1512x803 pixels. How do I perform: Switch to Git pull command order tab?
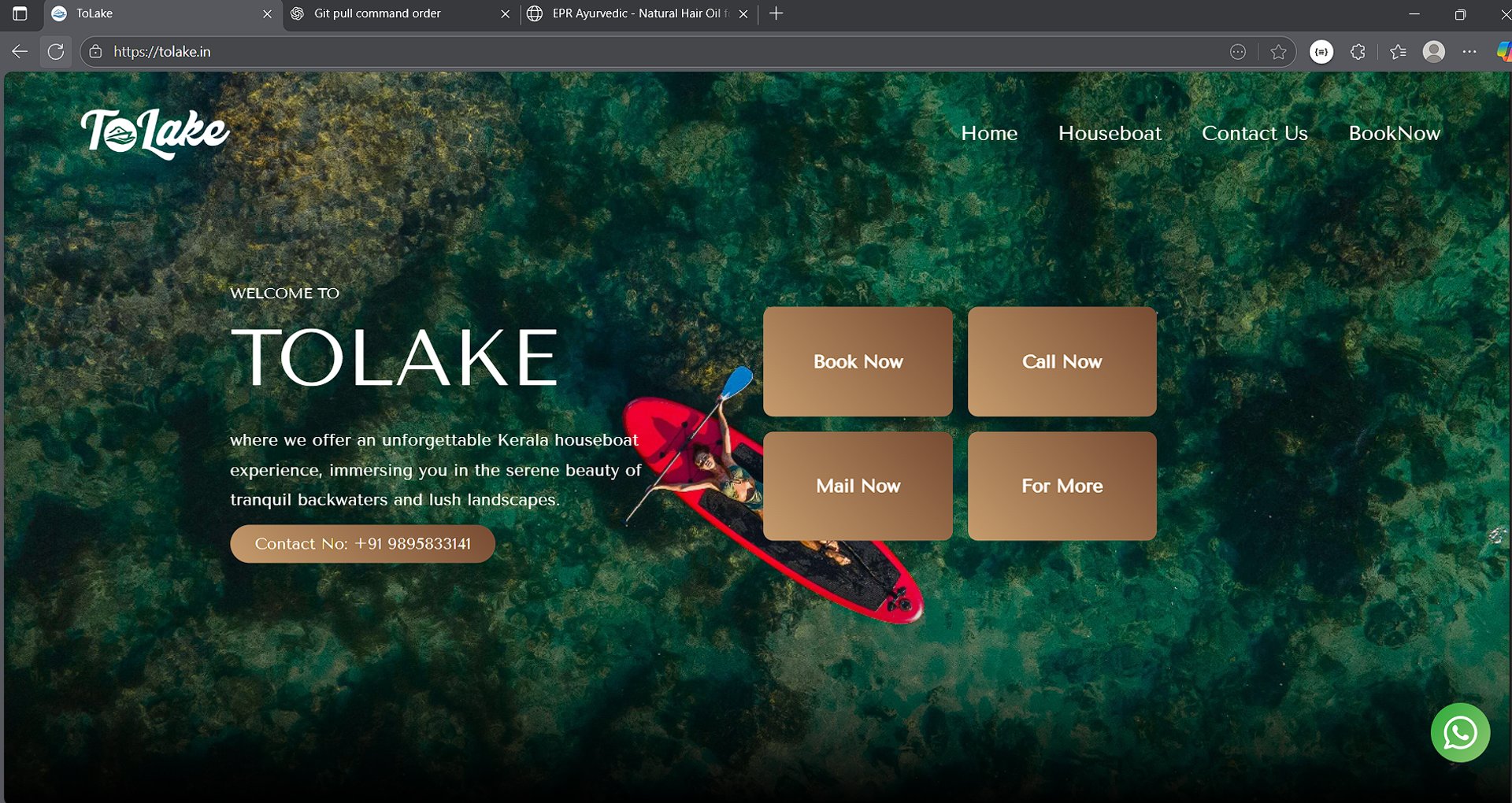point(400,13)
